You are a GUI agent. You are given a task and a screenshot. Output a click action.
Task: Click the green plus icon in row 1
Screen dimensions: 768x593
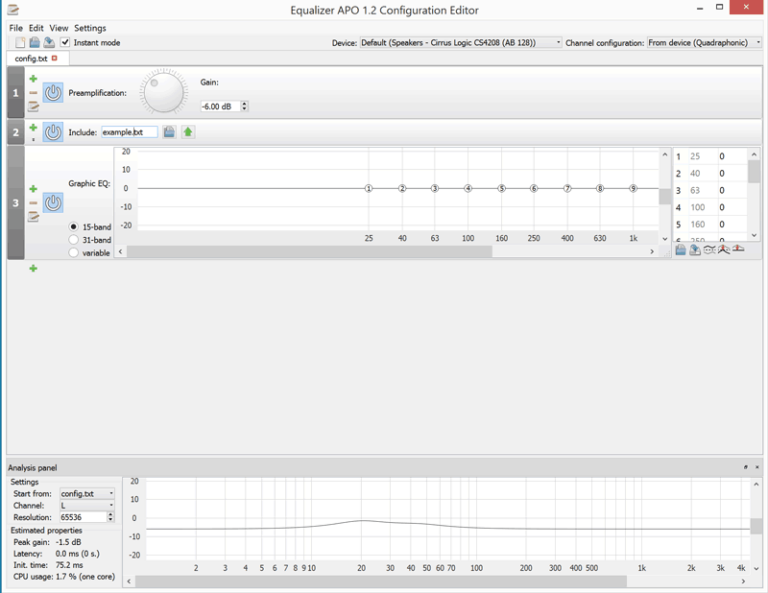33,79
